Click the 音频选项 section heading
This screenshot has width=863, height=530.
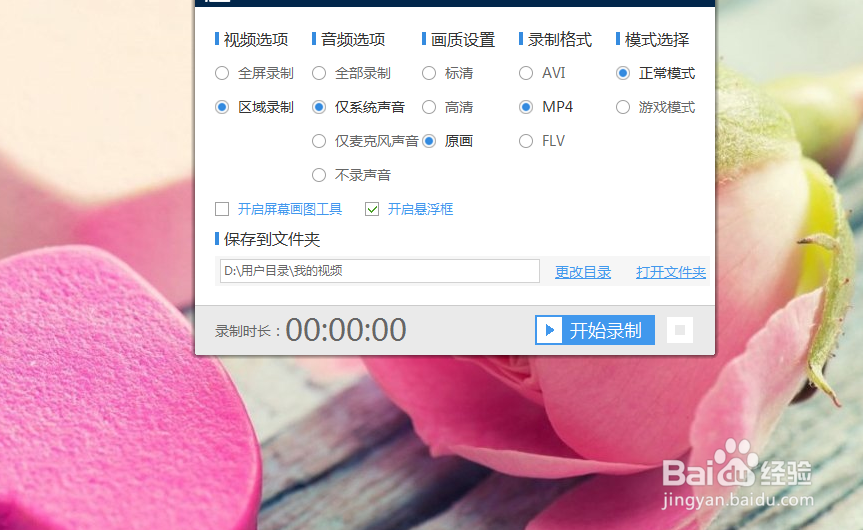pyautogui.click(x=353, y=40)
